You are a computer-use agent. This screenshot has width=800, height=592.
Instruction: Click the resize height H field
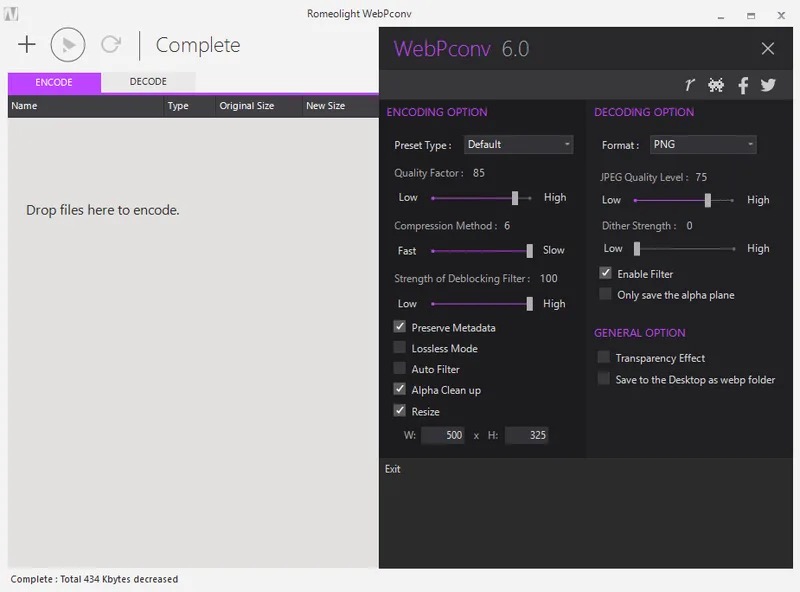527,435
